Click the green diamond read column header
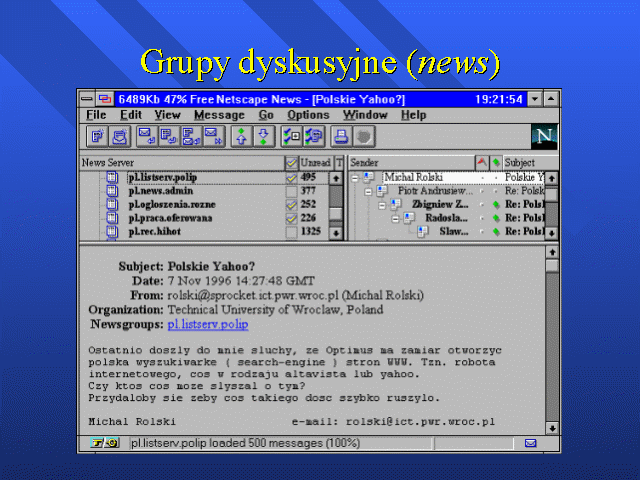Viewport: 640px width, 480px height. click(x=496, y=162)
